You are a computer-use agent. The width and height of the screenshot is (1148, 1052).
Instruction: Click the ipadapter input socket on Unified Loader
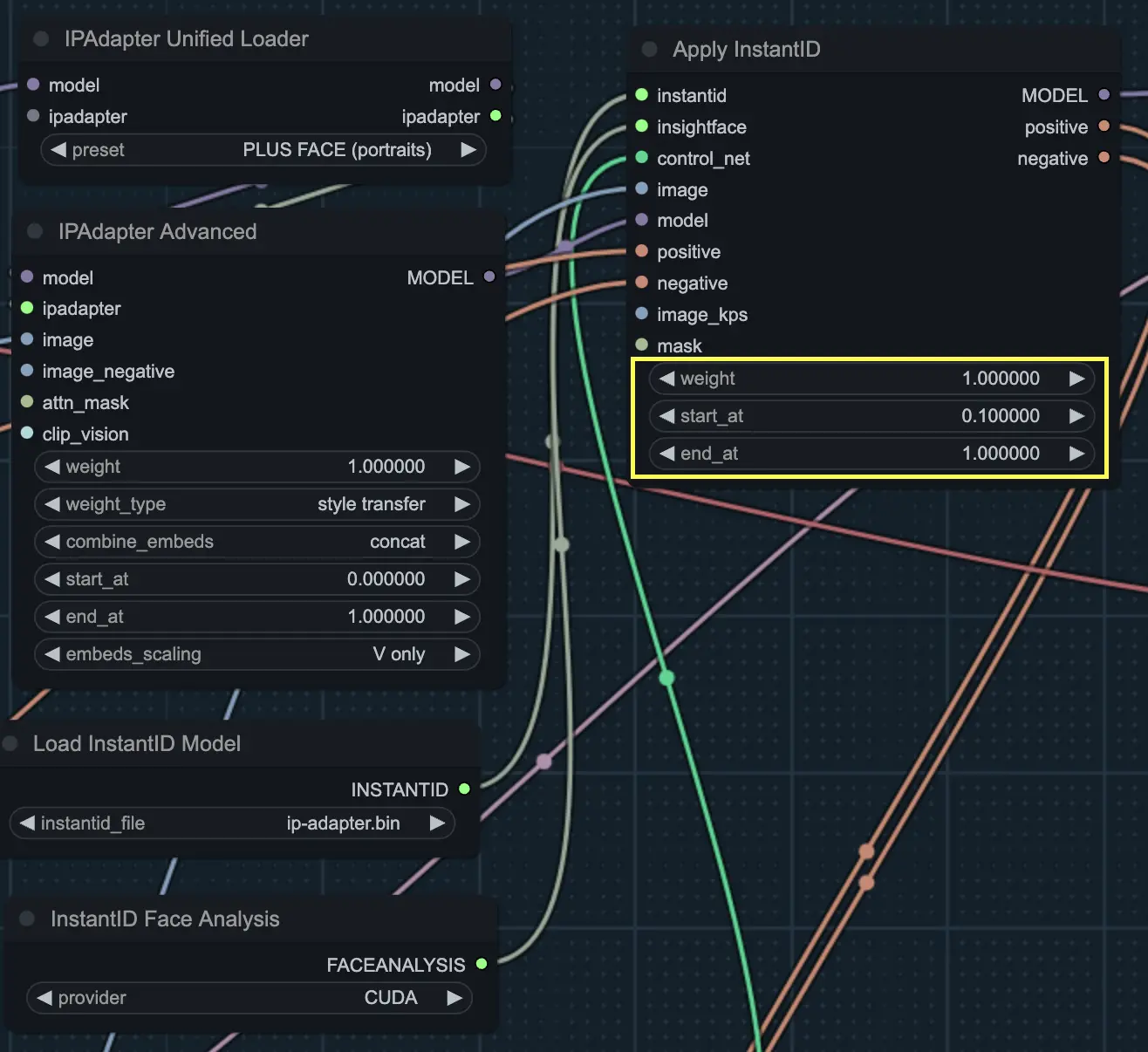[33, 116]
